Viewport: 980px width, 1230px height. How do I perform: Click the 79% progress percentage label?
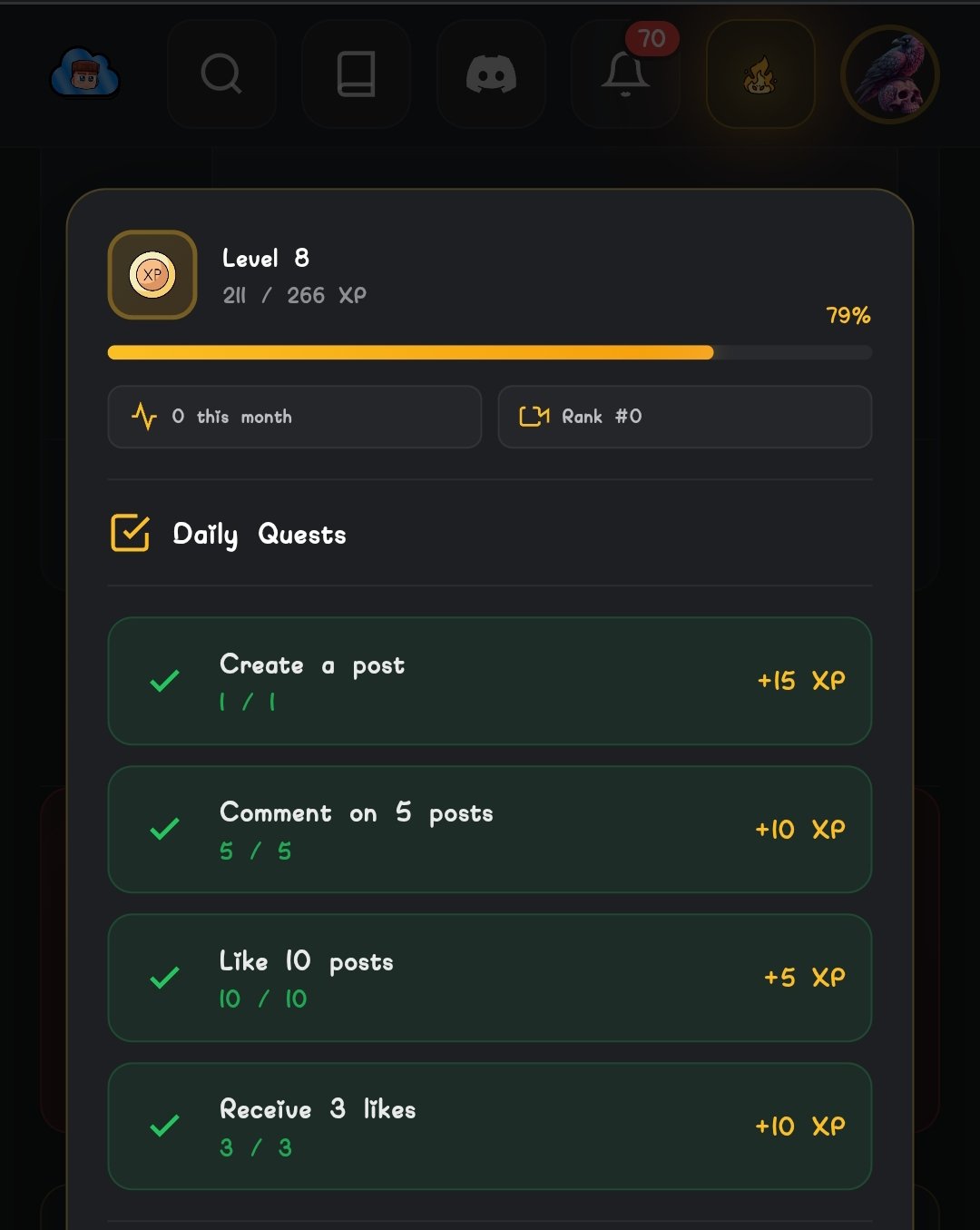pyautogui.click(x=848, y=316)
